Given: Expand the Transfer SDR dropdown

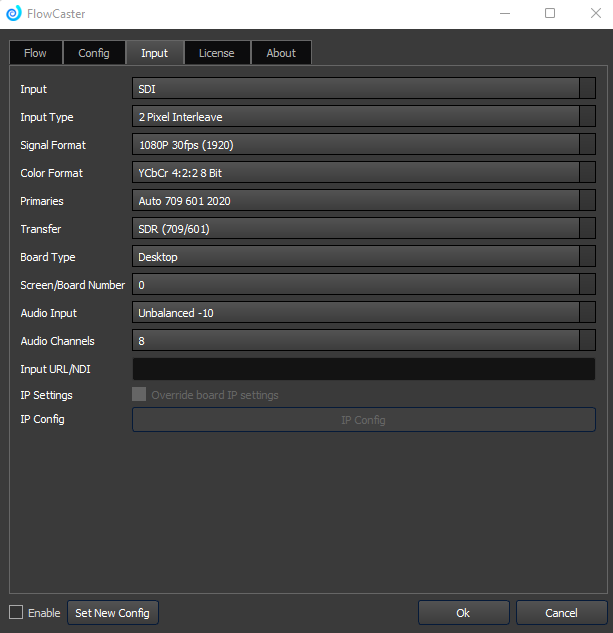Looking at the screenshot, I should [363, 229].
